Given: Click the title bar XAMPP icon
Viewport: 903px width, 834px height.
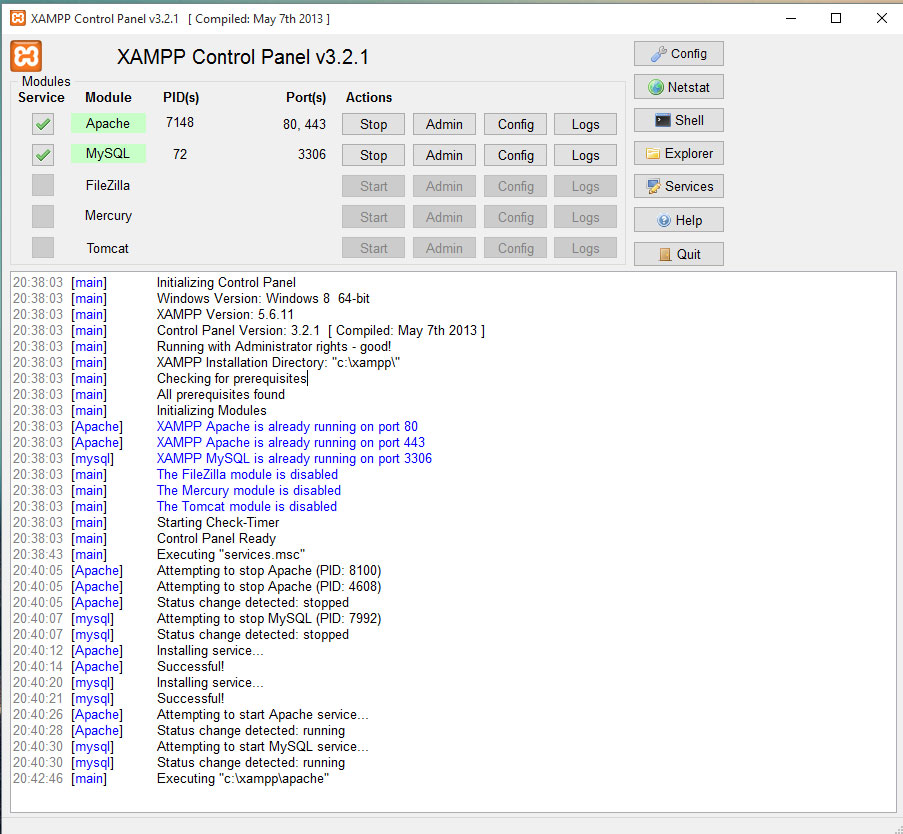Looking at the screenshot, I should tap(18, 18).
